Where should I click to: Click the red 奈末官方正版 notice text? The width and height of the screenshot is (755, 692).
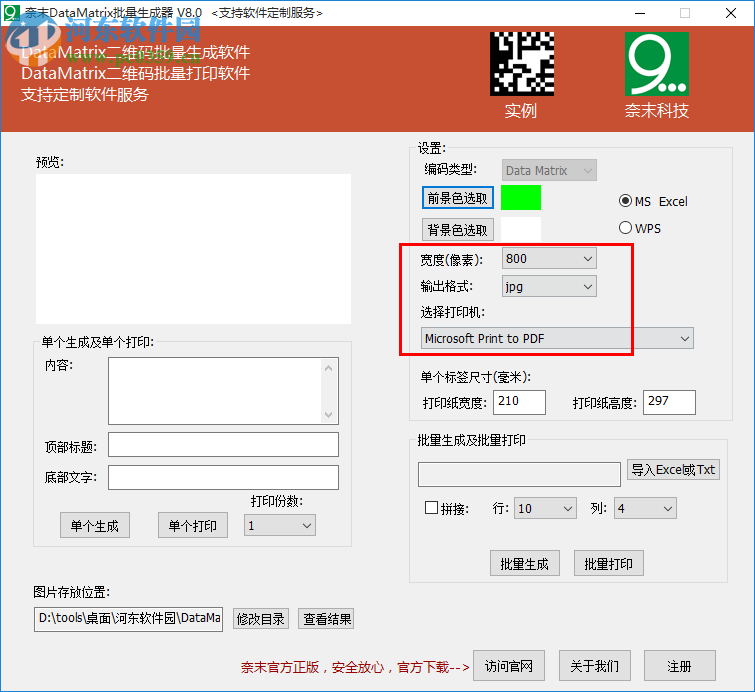click(355, 667)
